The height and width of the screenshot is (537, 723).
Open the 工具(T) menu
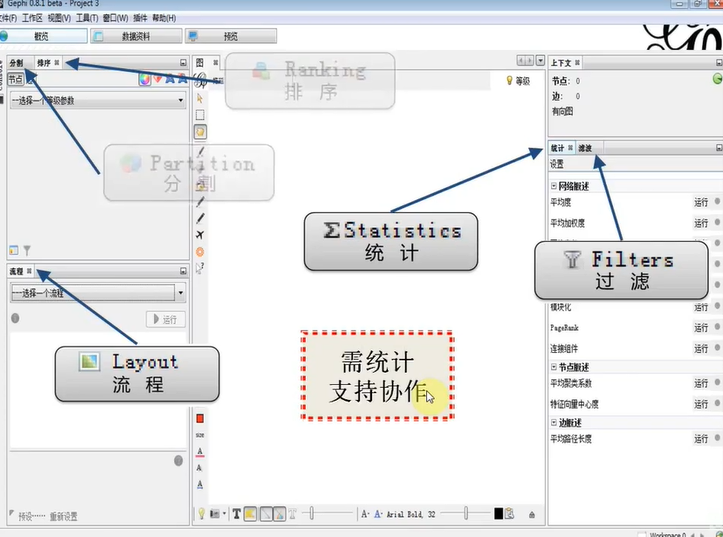tap(87, 18)
